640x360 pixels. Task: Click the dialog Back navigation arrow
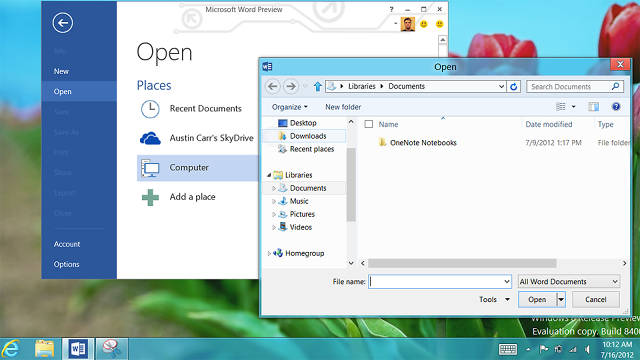273,87
